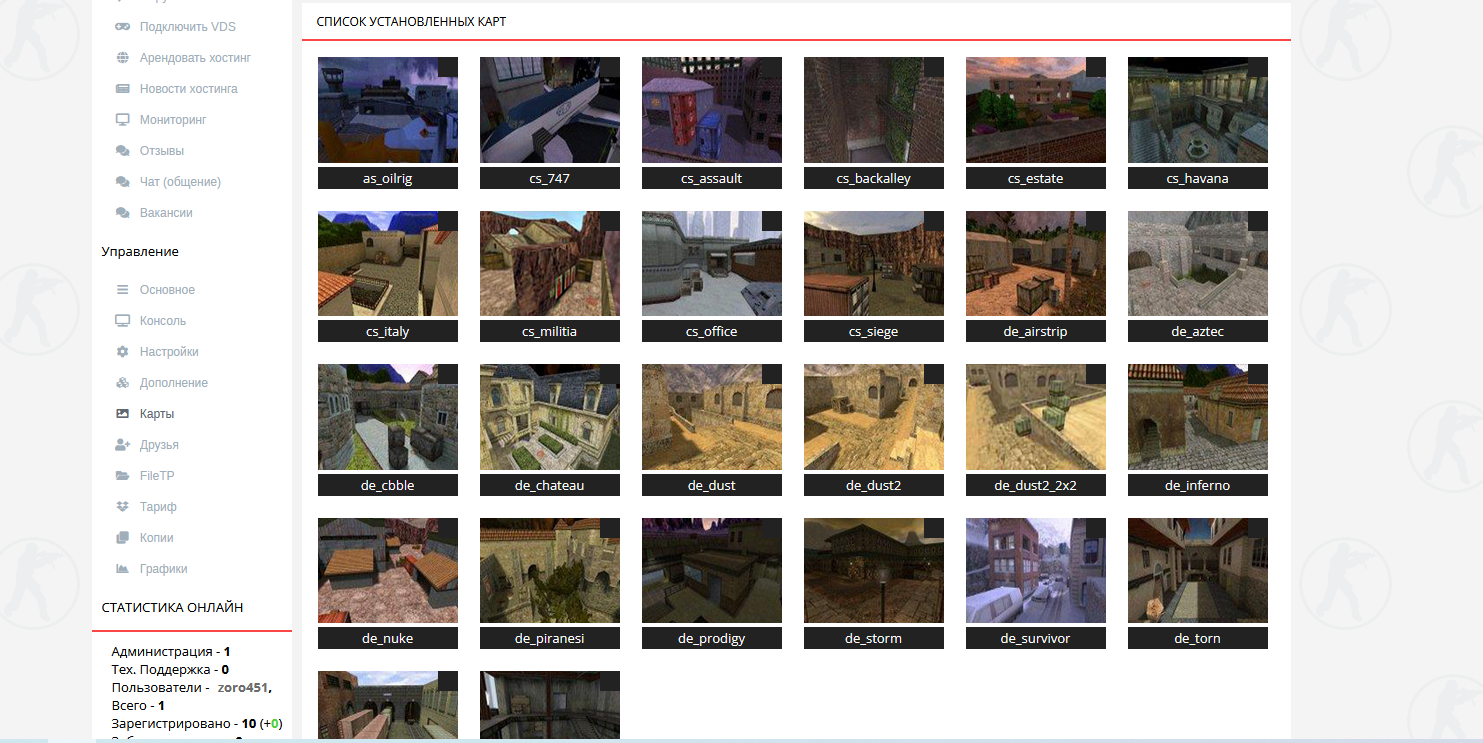Click the monitor icon next to Мониторинг
The image size is (1483, 743).
pos(123,120)
